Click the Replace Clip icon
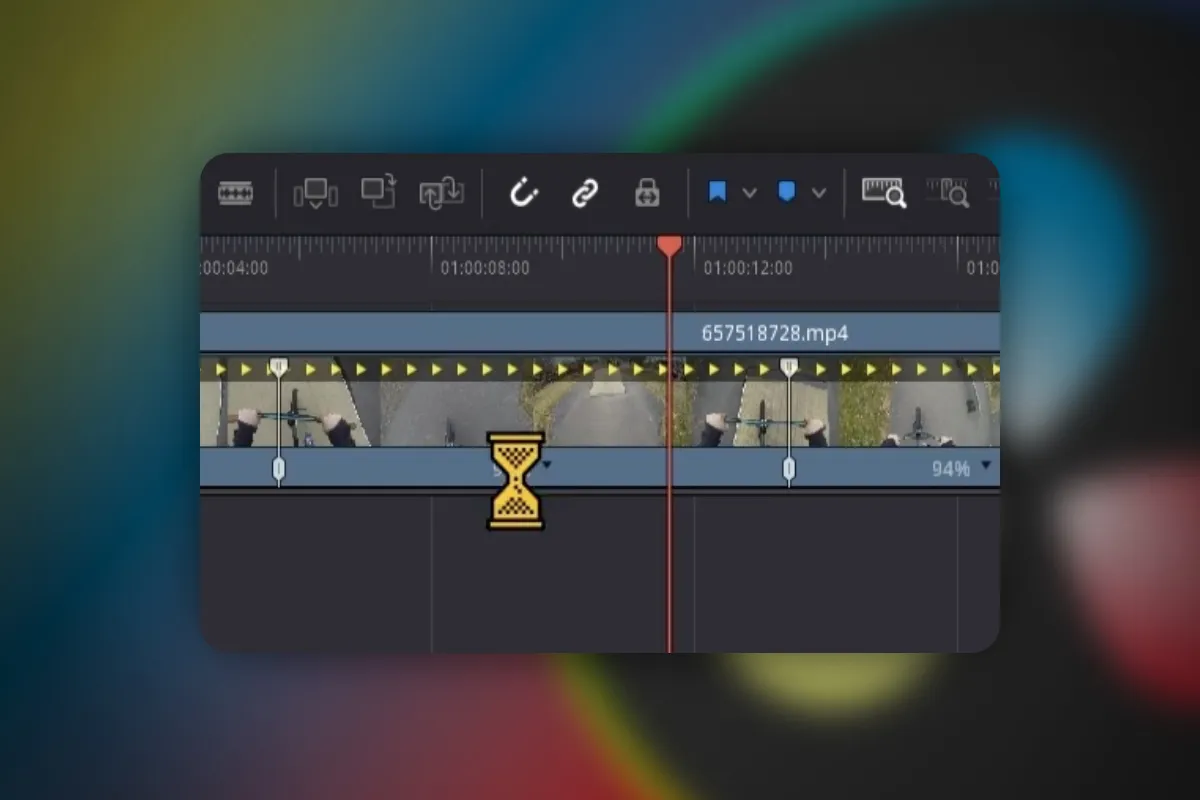Image resolution: width=1200 pixels, height=800 pixels. [x=441, y=192]
